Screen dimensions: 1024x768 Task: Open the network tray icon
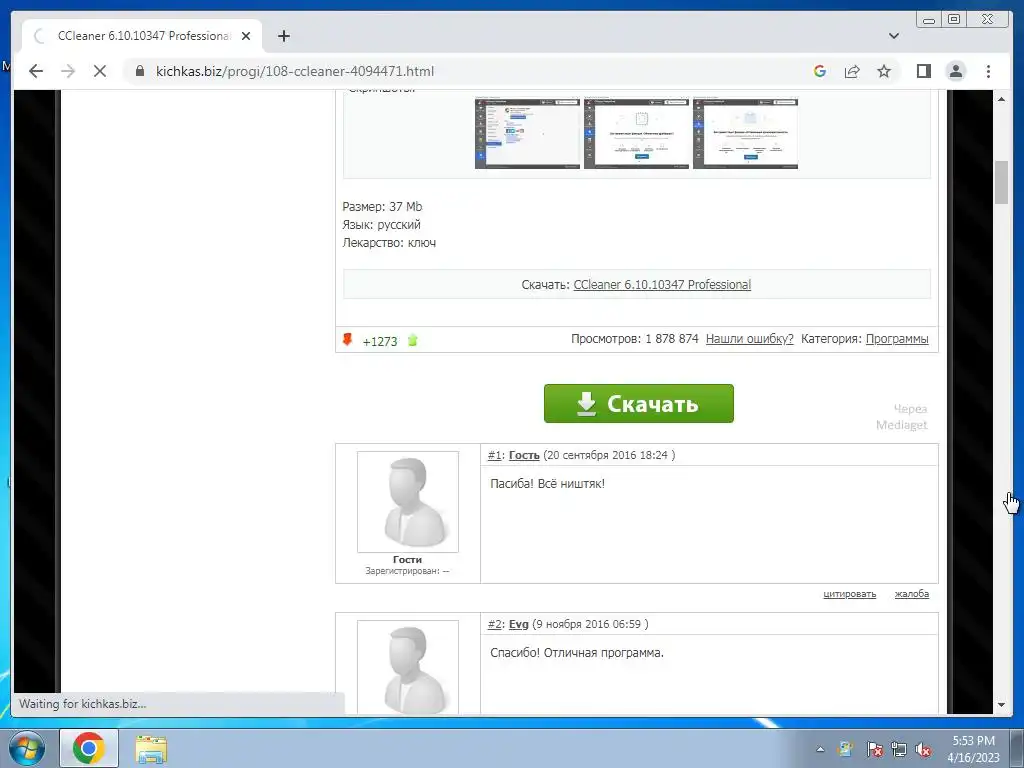click(899, 749)
